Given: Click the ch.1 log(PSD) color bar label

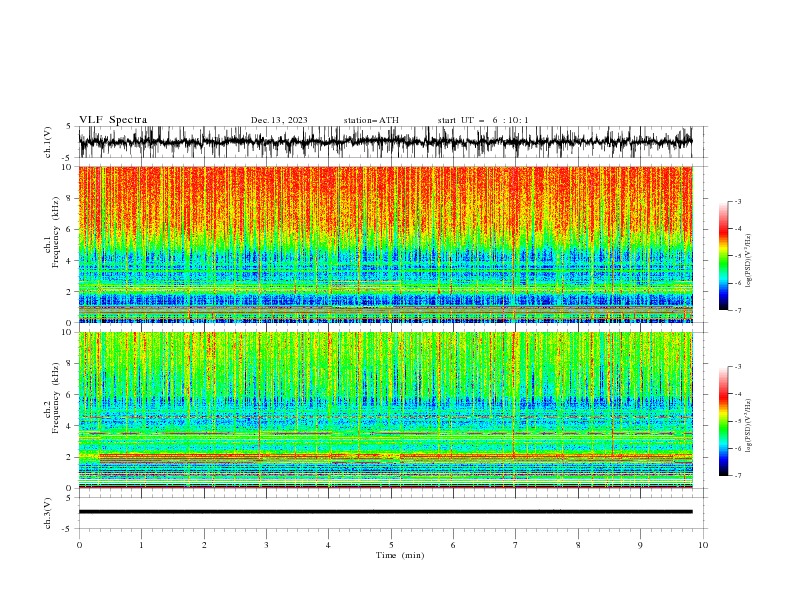Looking at the screenshot, I should pos(749,261).
